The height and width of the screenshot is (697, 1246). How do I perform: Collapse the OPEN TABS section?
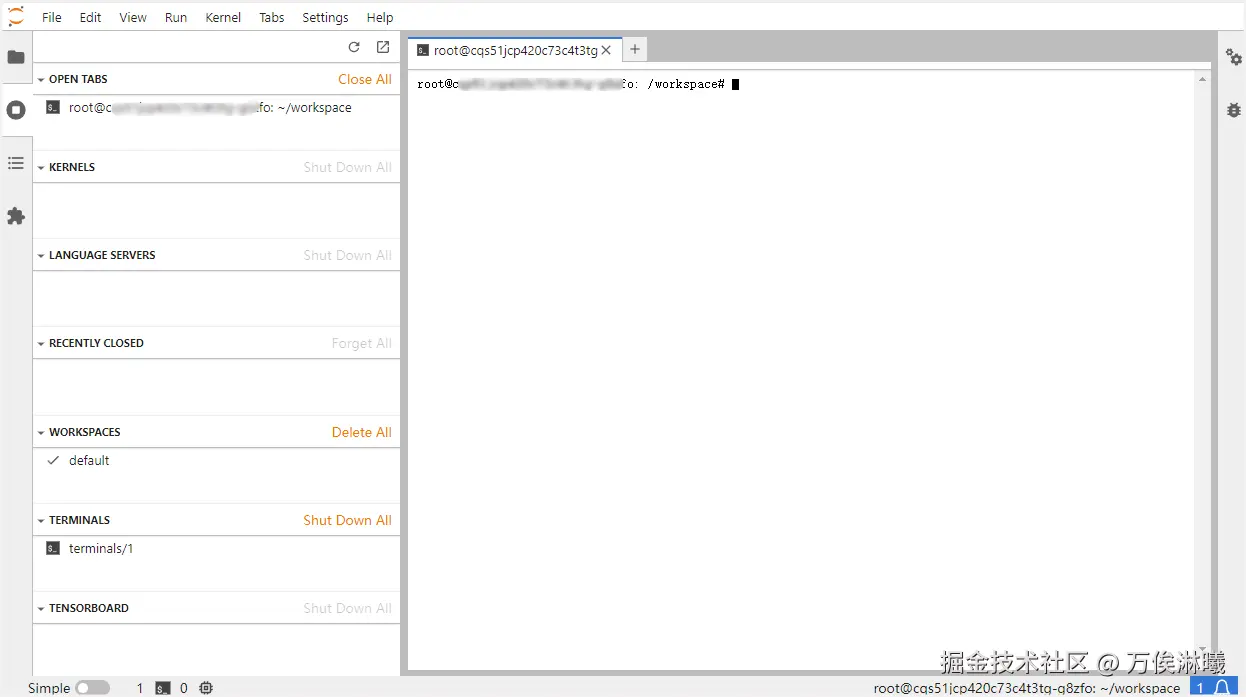click(41, 79)
